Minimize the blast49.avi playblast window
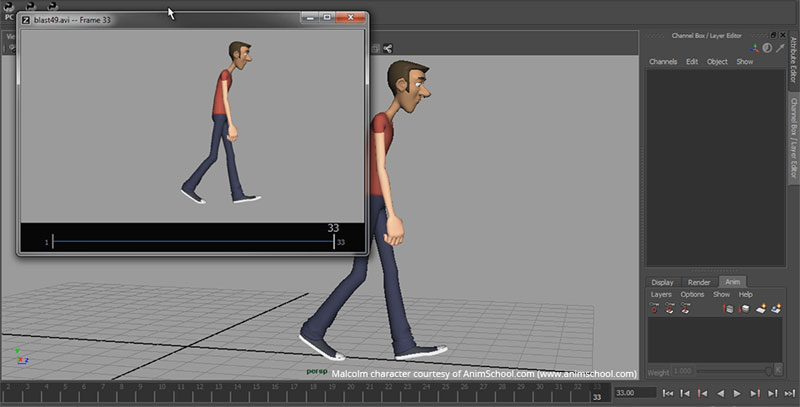Viewport: 800px width, 407px height. click(x=310, y=18)
